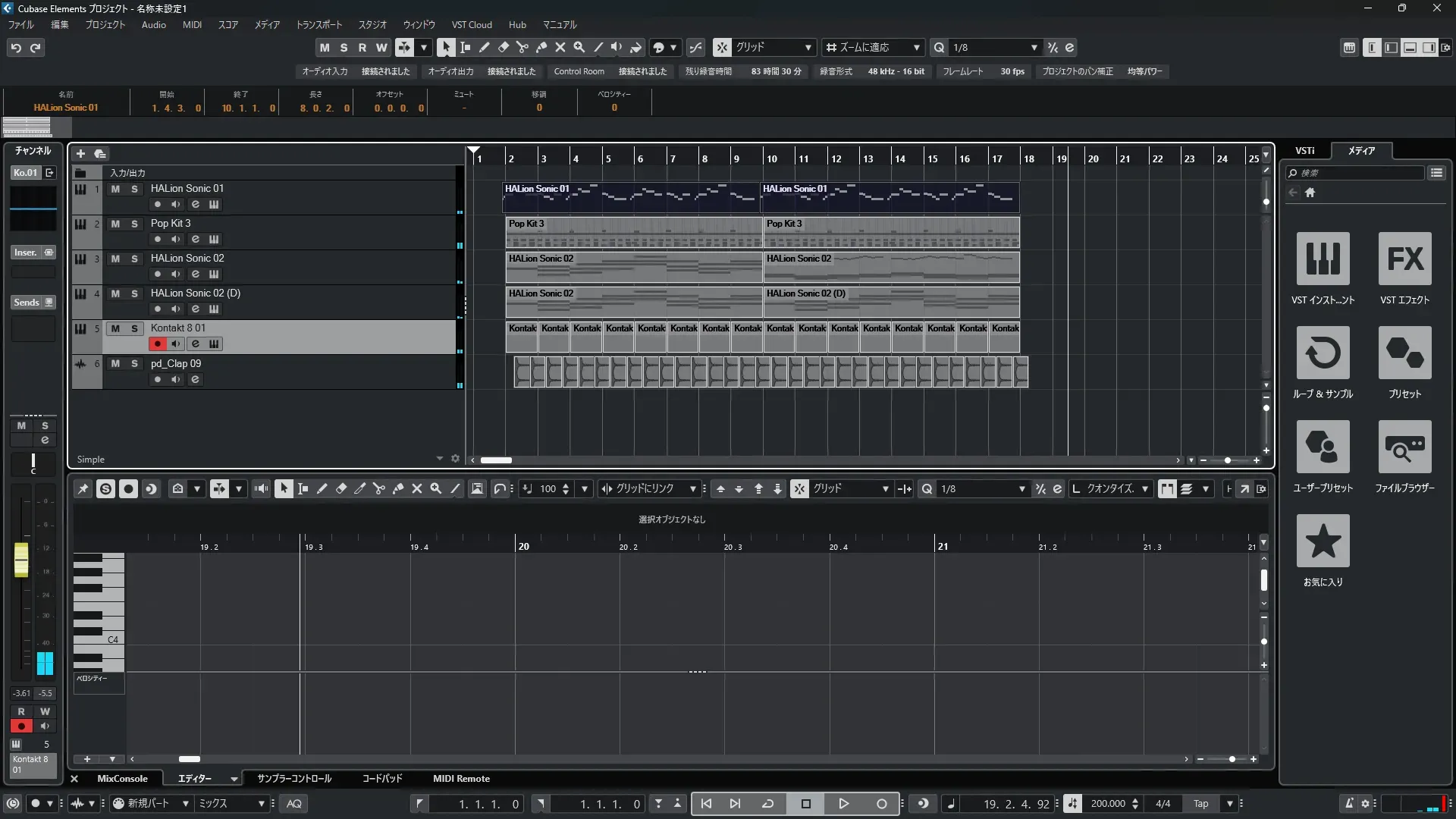
Task: Select the Eraser tool in top toolbar
Action: click(504, 47)
